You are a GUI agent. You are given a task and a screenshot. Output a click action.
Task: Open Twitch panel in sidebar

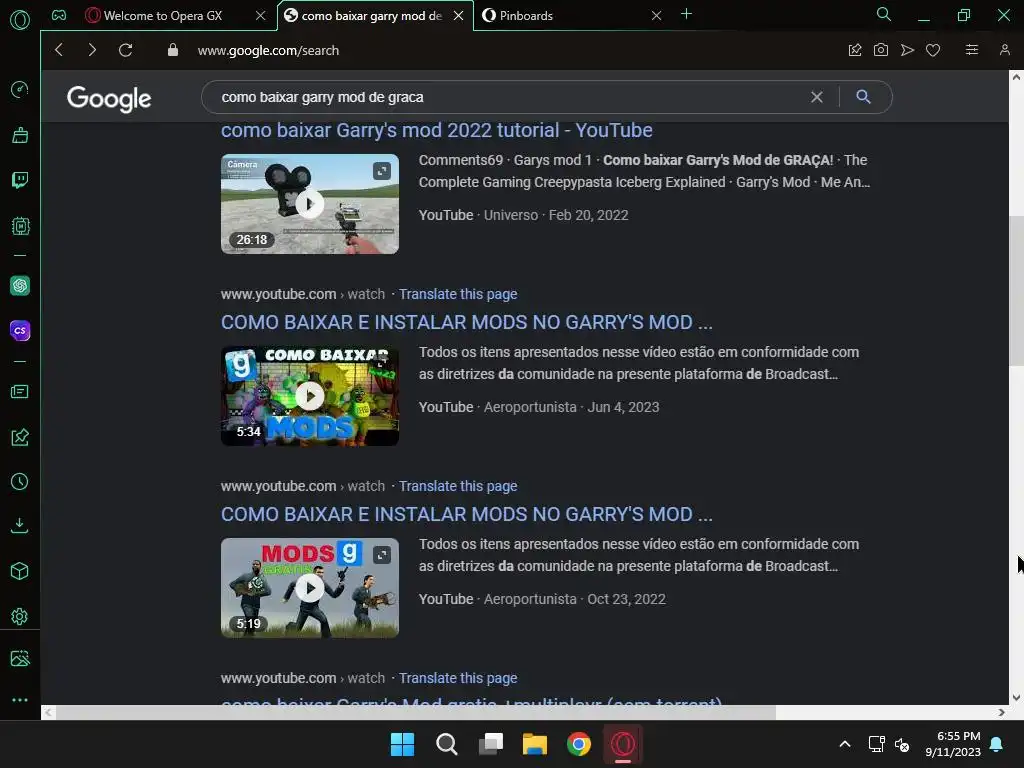pos(20,180)
